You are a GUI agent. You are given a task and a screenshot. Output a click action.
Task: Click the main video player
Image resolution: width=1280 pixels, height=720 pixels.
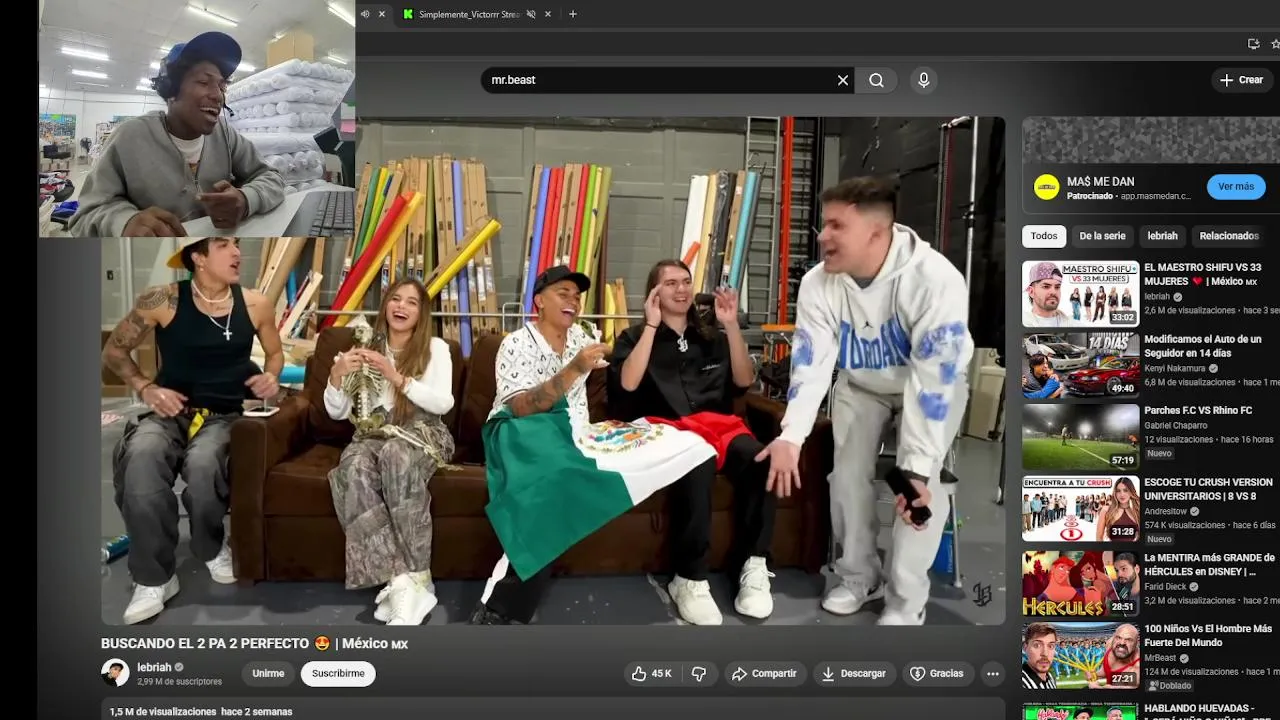553,371
